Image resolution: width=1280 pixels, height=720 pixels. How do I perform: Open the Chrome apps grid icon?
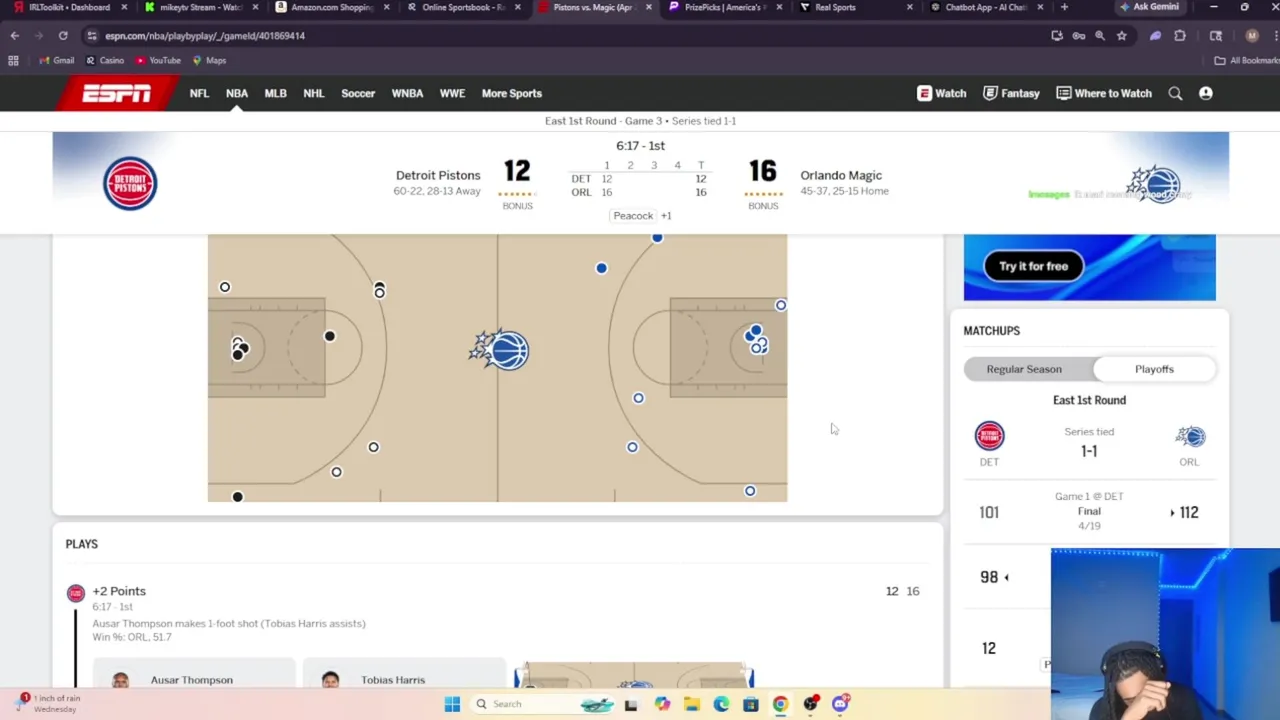pos(13,60)
